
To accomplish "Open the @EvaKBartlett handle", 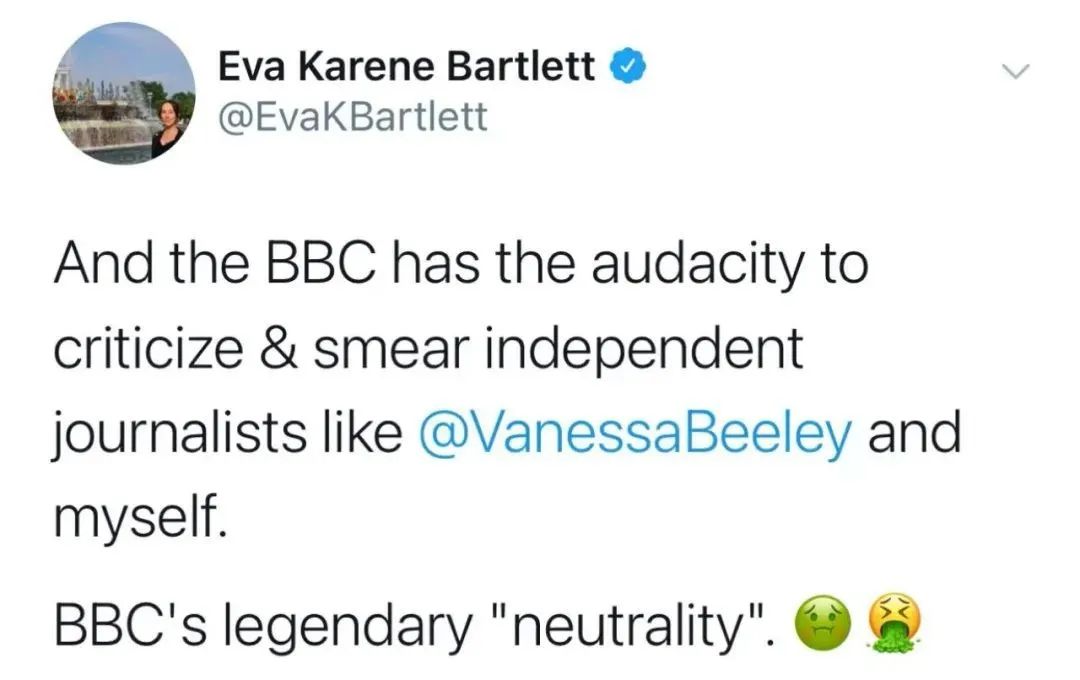I will [352, 117].
